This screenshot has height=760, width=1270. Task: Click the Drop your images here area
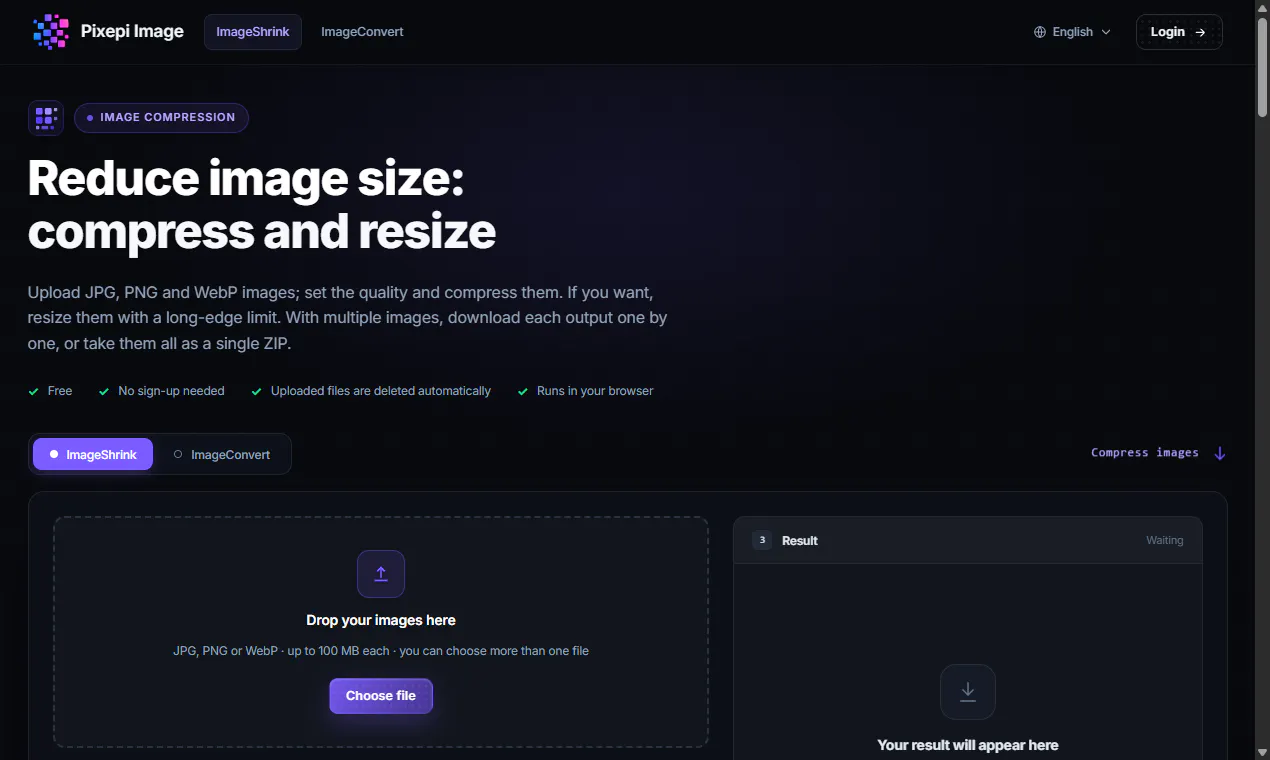tap(381, 632)
